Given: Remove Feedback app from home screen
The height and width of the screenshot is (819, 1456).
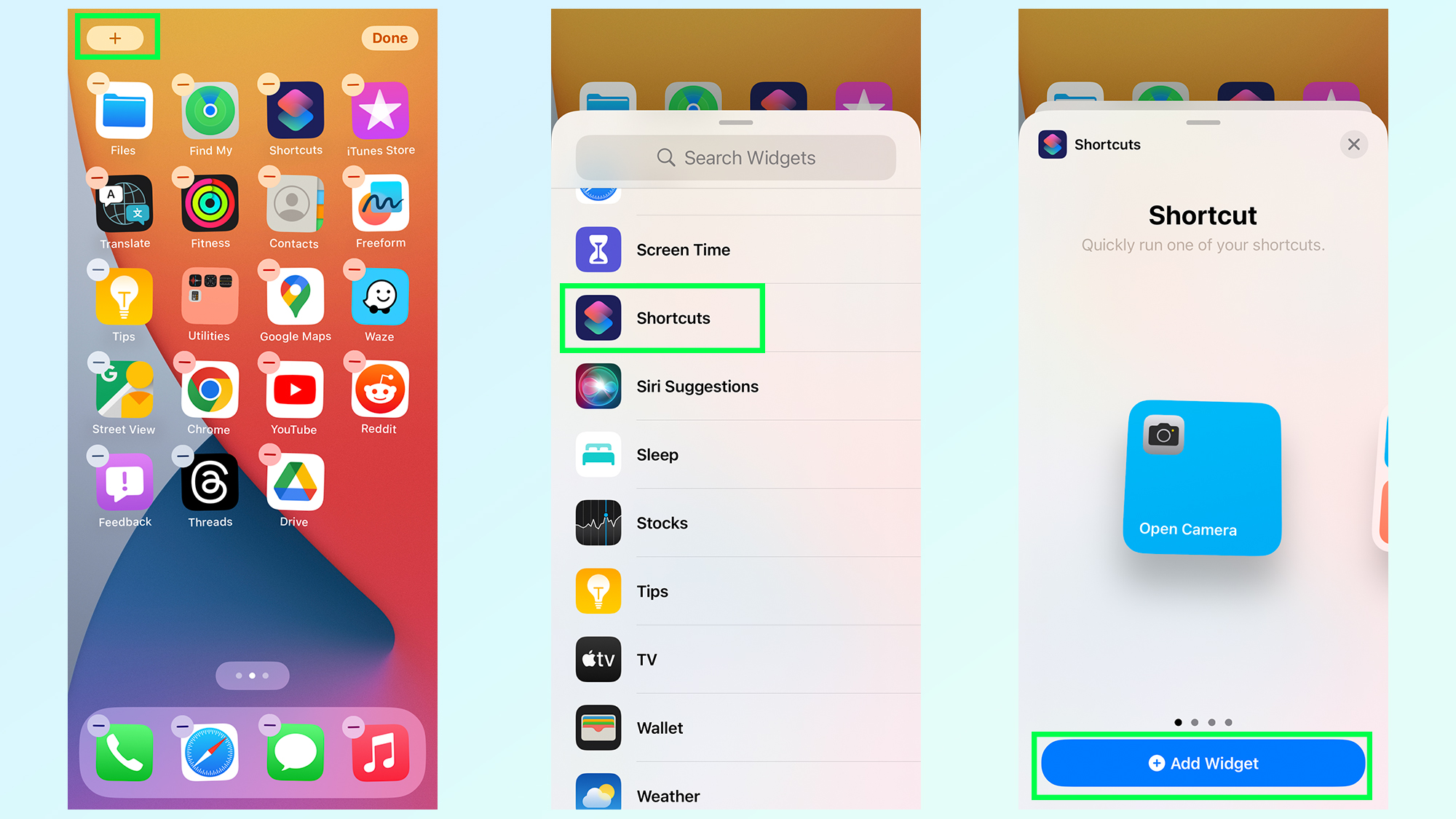Looking at the screenshot, I should 98,456.
